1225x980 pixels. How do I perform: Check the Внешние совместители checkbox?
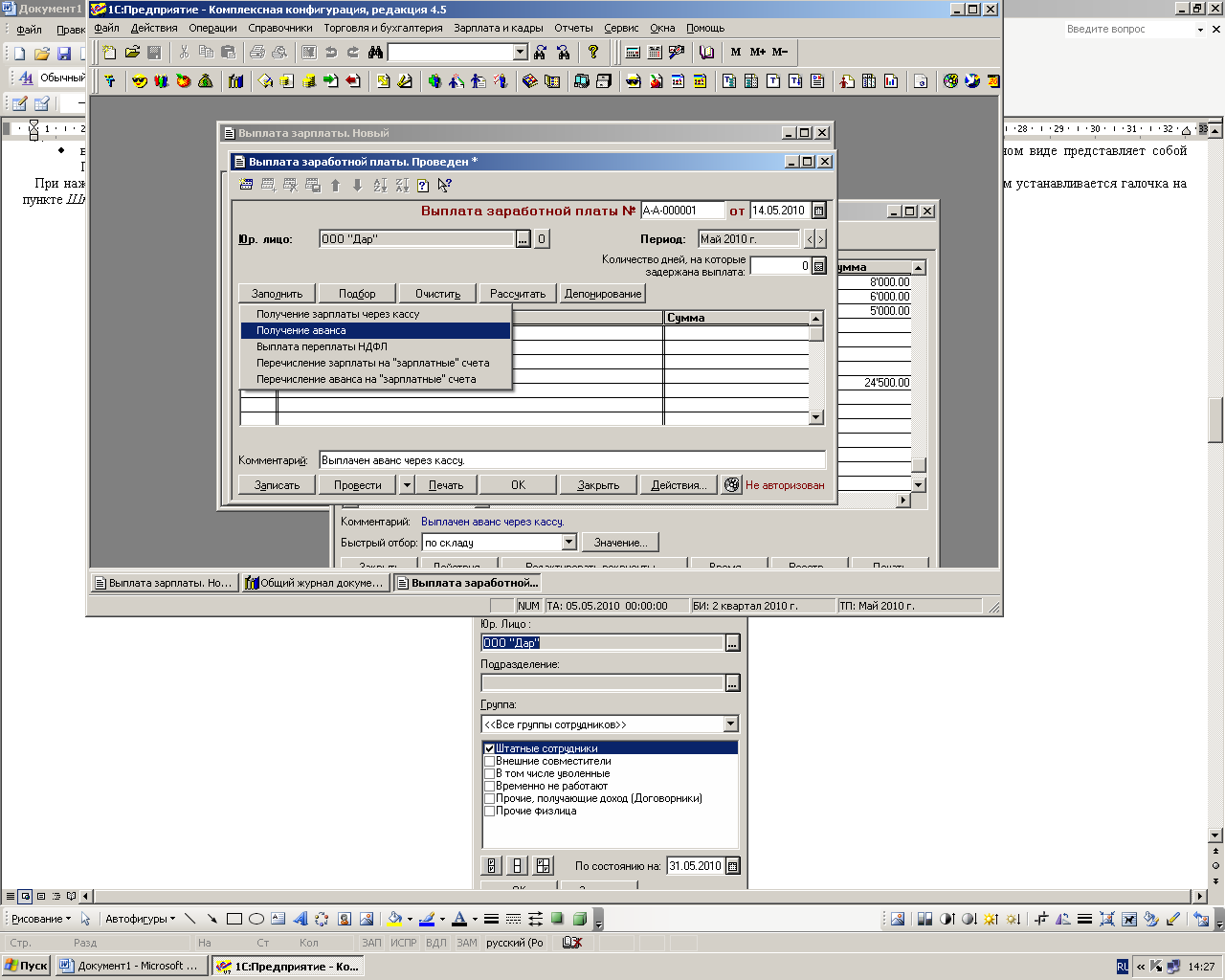click(489, 761)
